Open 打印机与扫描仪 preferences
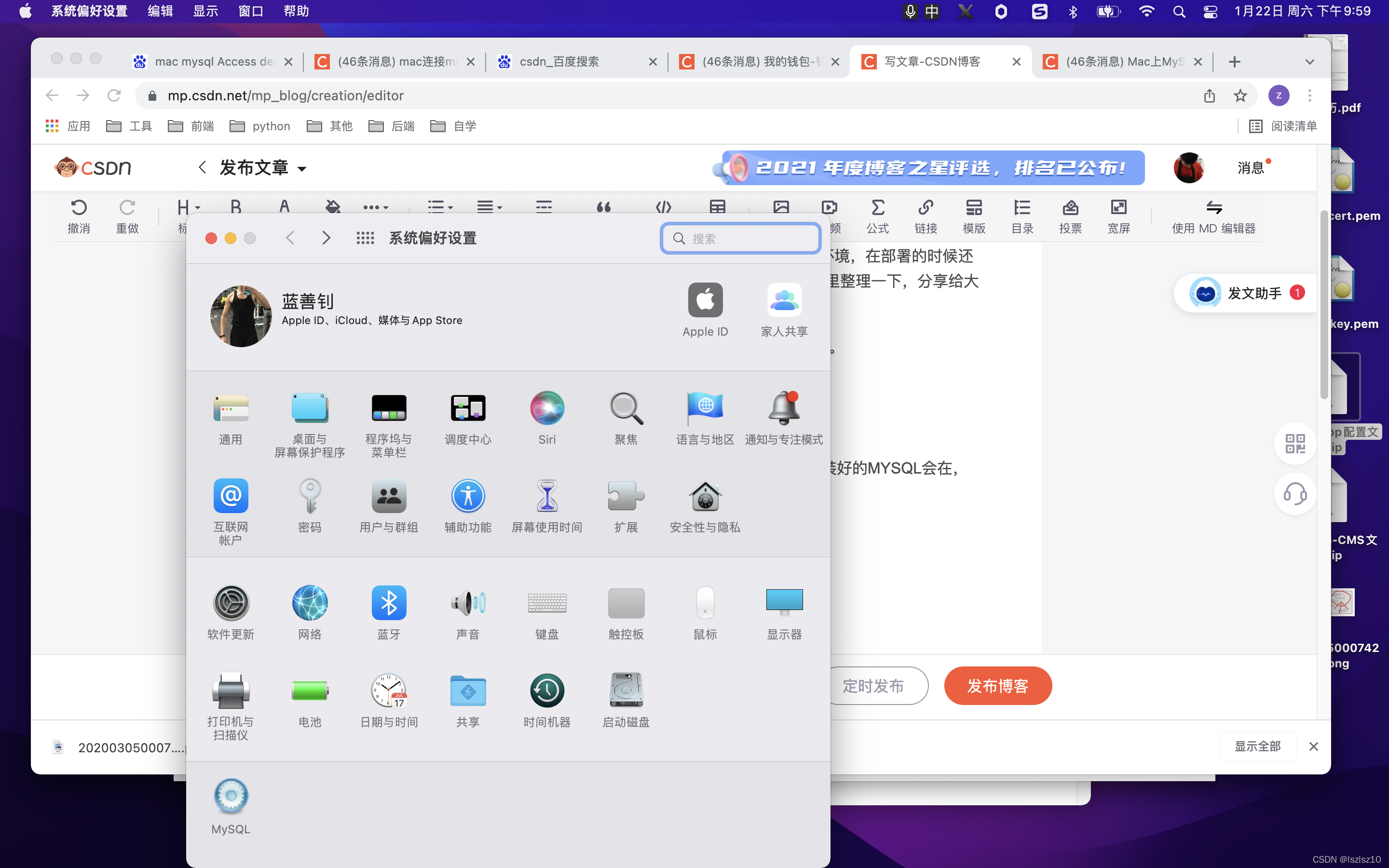Viewport: 1389px width, 868px height. click(231, 706)
